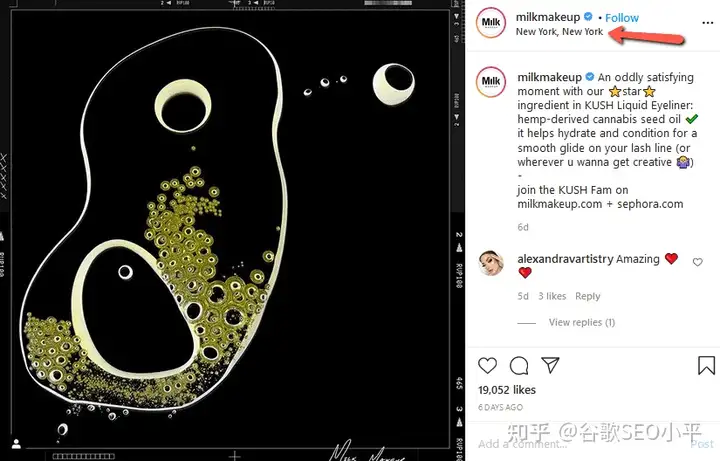720x461 pixels.
Task: Open the 19,052 likes list
Action: point(507,390)
